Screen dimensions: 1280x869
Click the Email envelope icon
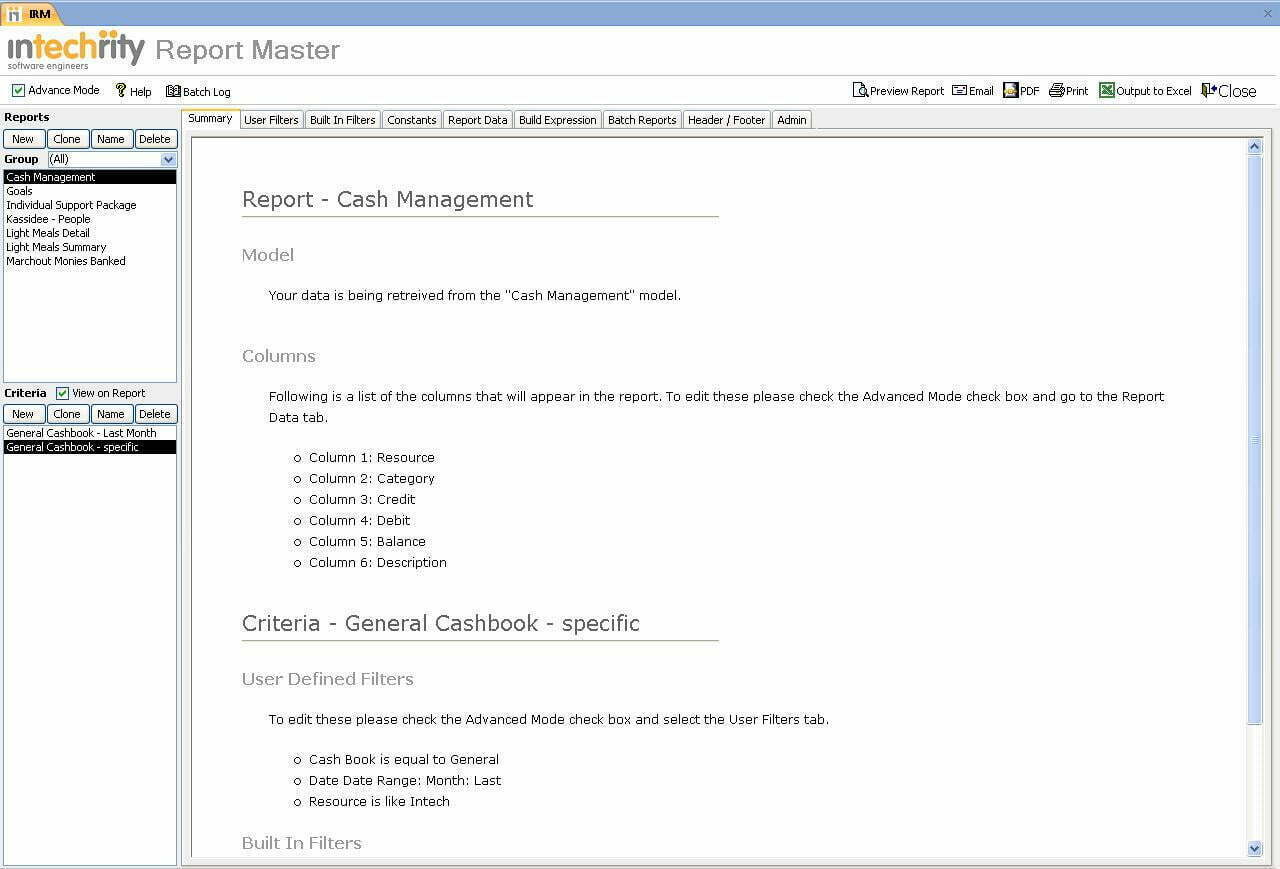point(959,90)
